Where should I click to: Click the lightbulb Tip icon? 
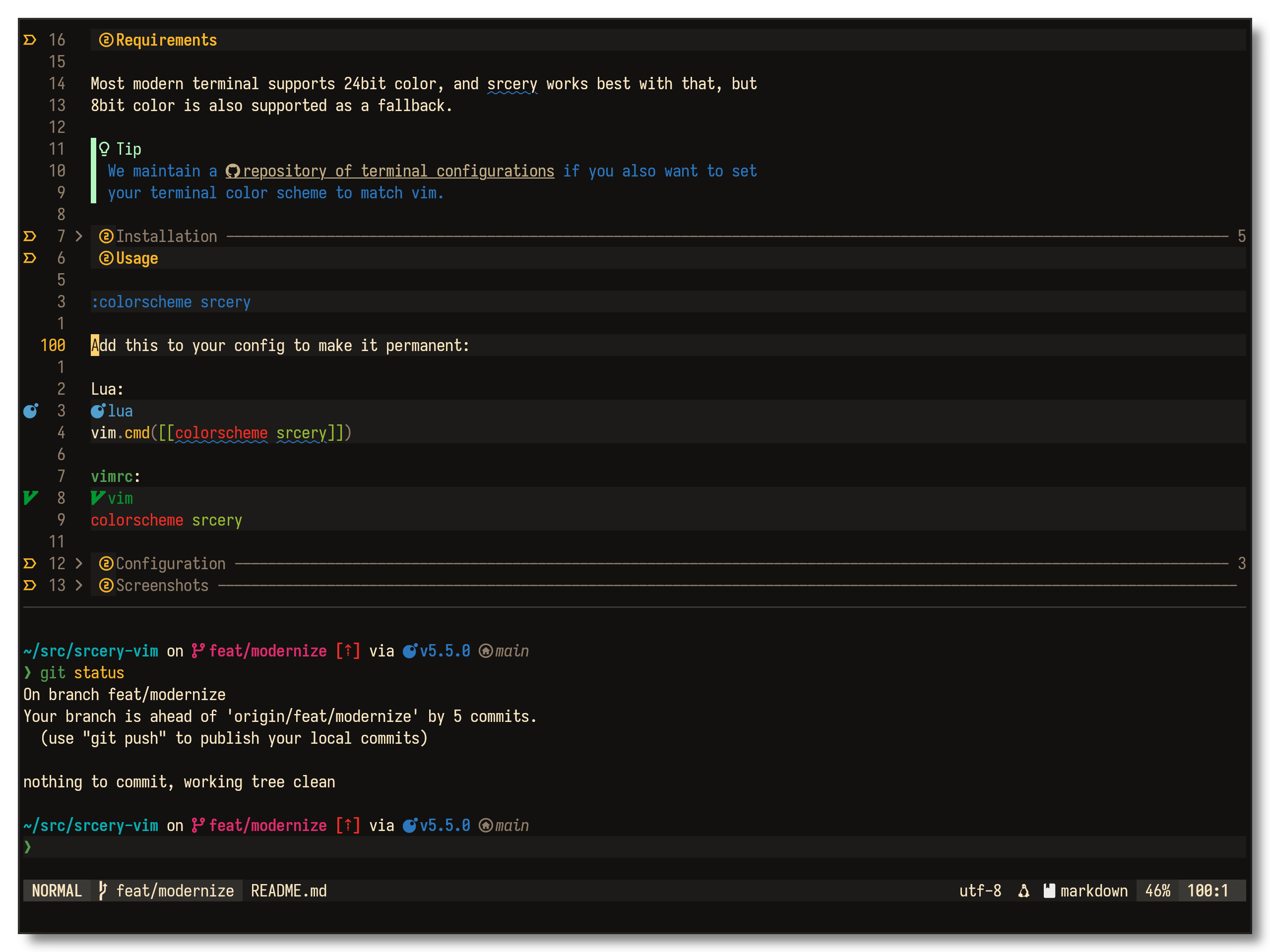tap(104, 149)
